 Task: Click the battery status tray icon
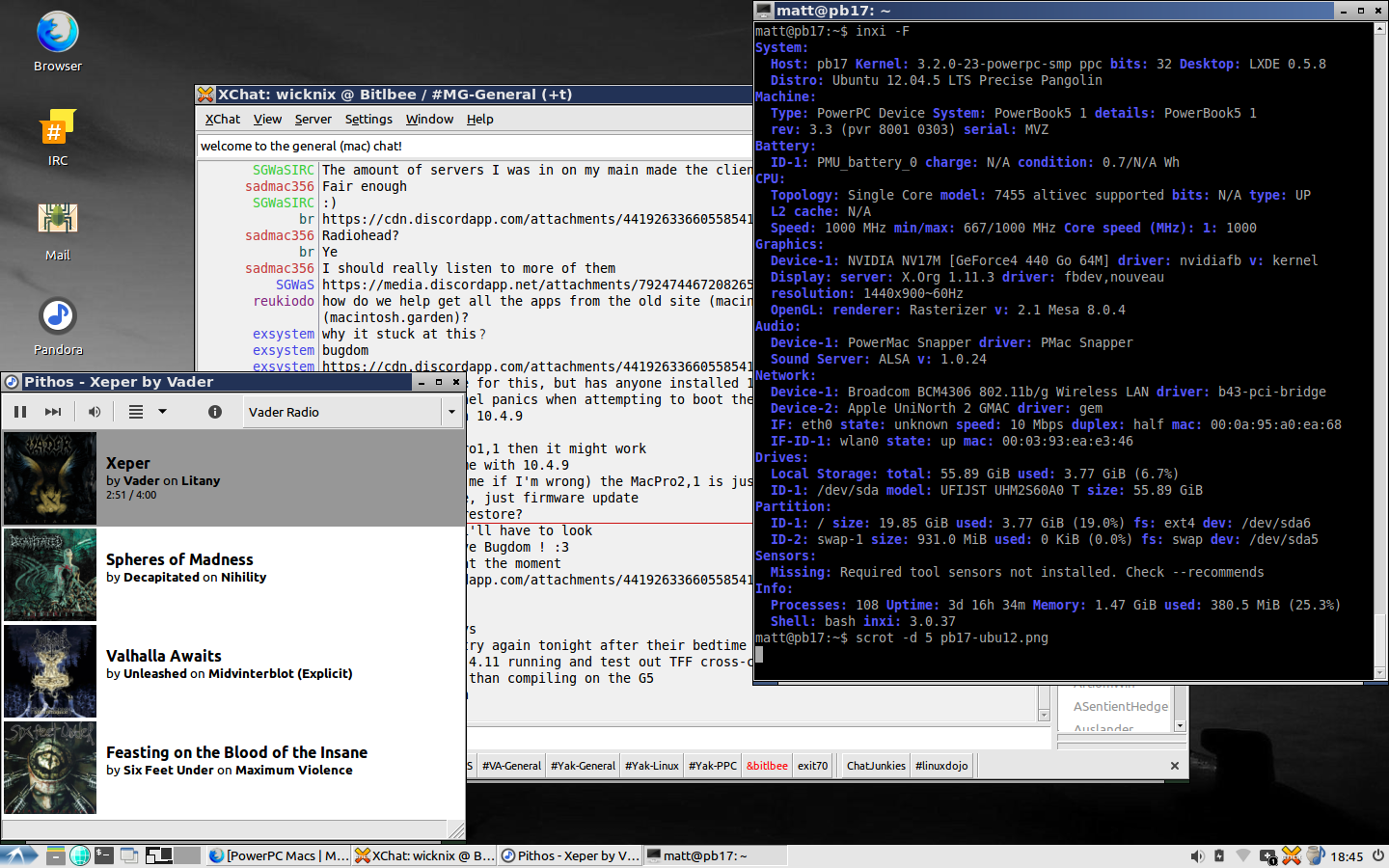(1219, 855)
